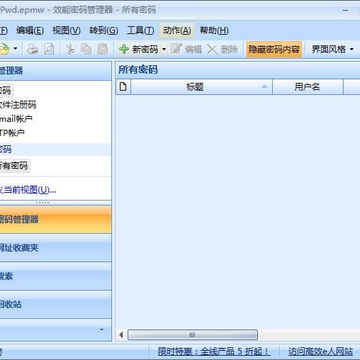Click the Cut scissors icon
This screenshot has width=360, height=360.
coord(70,49)
